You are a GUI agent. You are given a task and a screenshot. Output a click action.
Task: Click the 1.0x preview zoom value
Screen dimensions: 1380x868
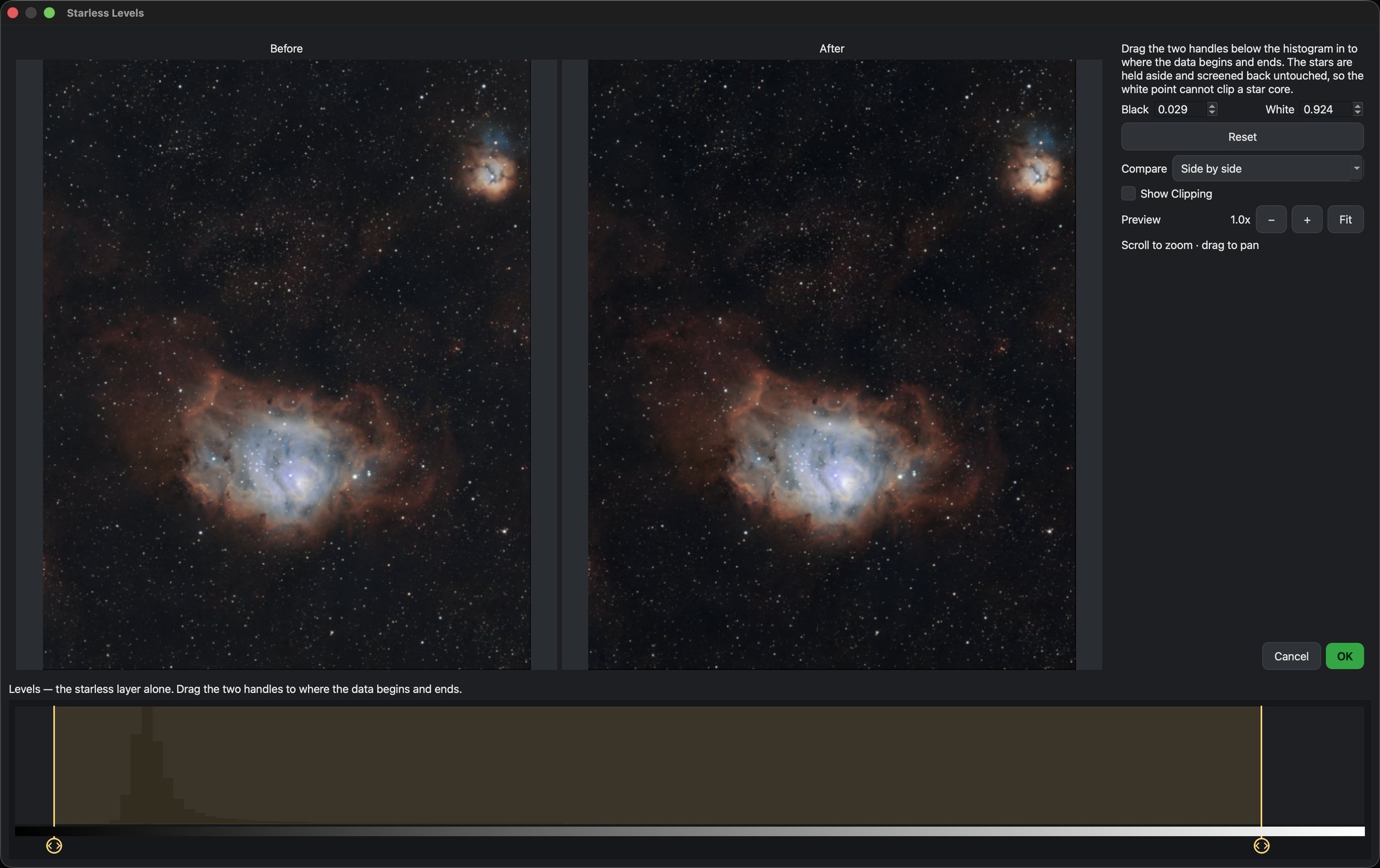tap(1239, 220)
